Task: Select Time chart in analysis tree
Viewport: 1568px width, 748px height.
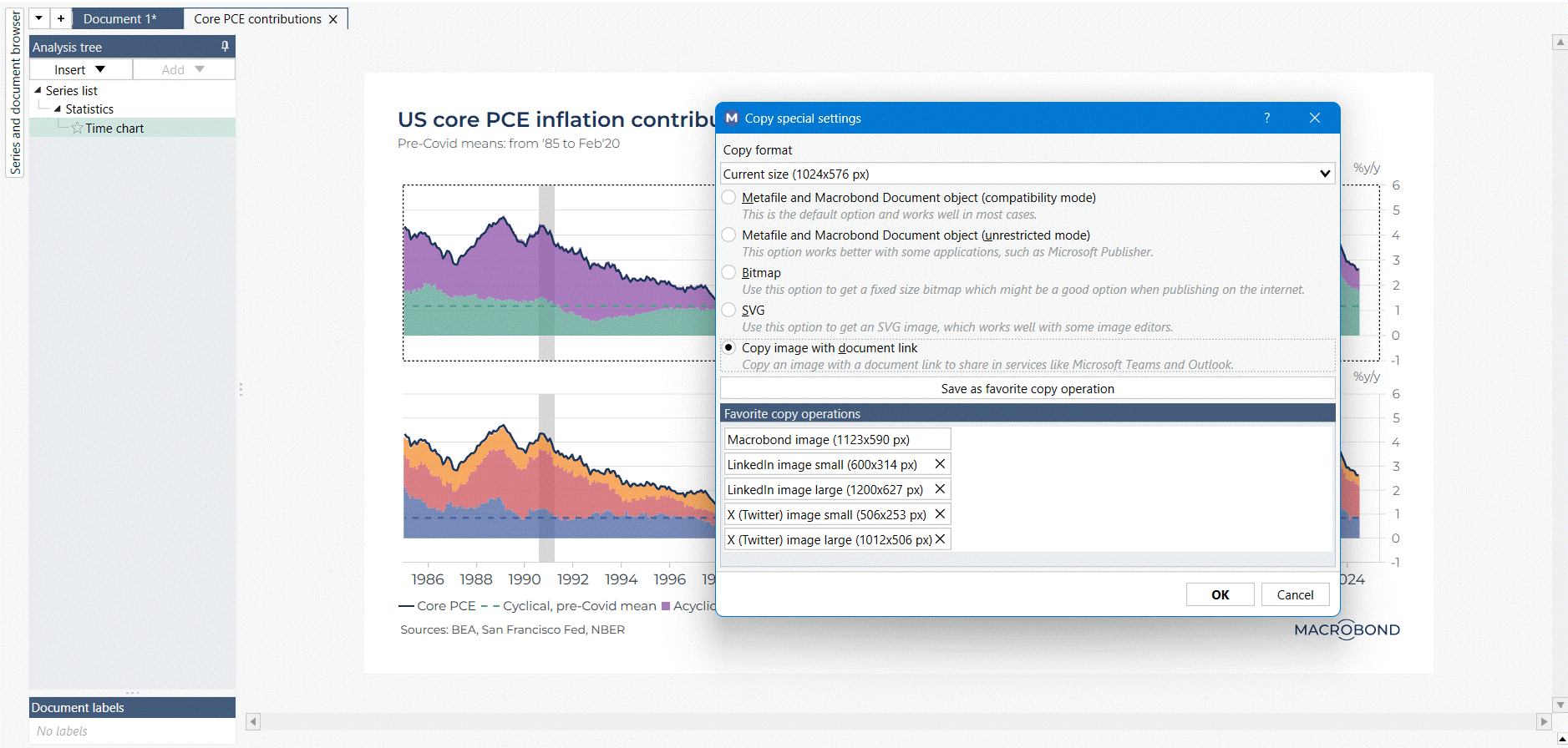Action: (114, 128)
